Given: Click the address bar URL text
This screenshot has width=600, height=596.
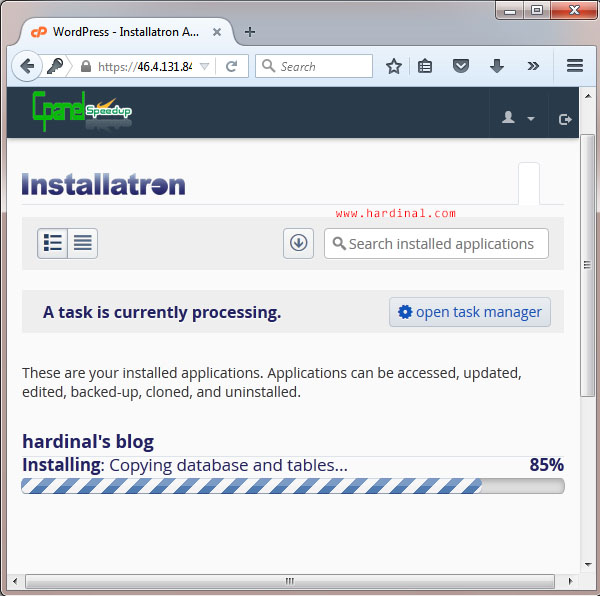Looking at the screenshot, I should [x=145, y=67].
